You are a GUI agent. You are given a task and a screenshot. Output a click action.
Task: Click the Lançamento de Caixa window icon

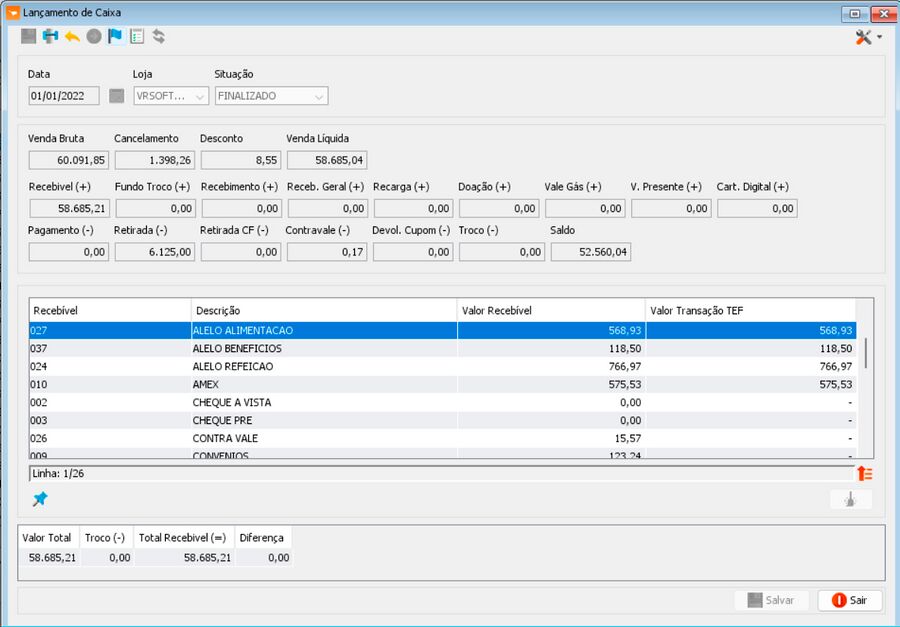[13, 13]
